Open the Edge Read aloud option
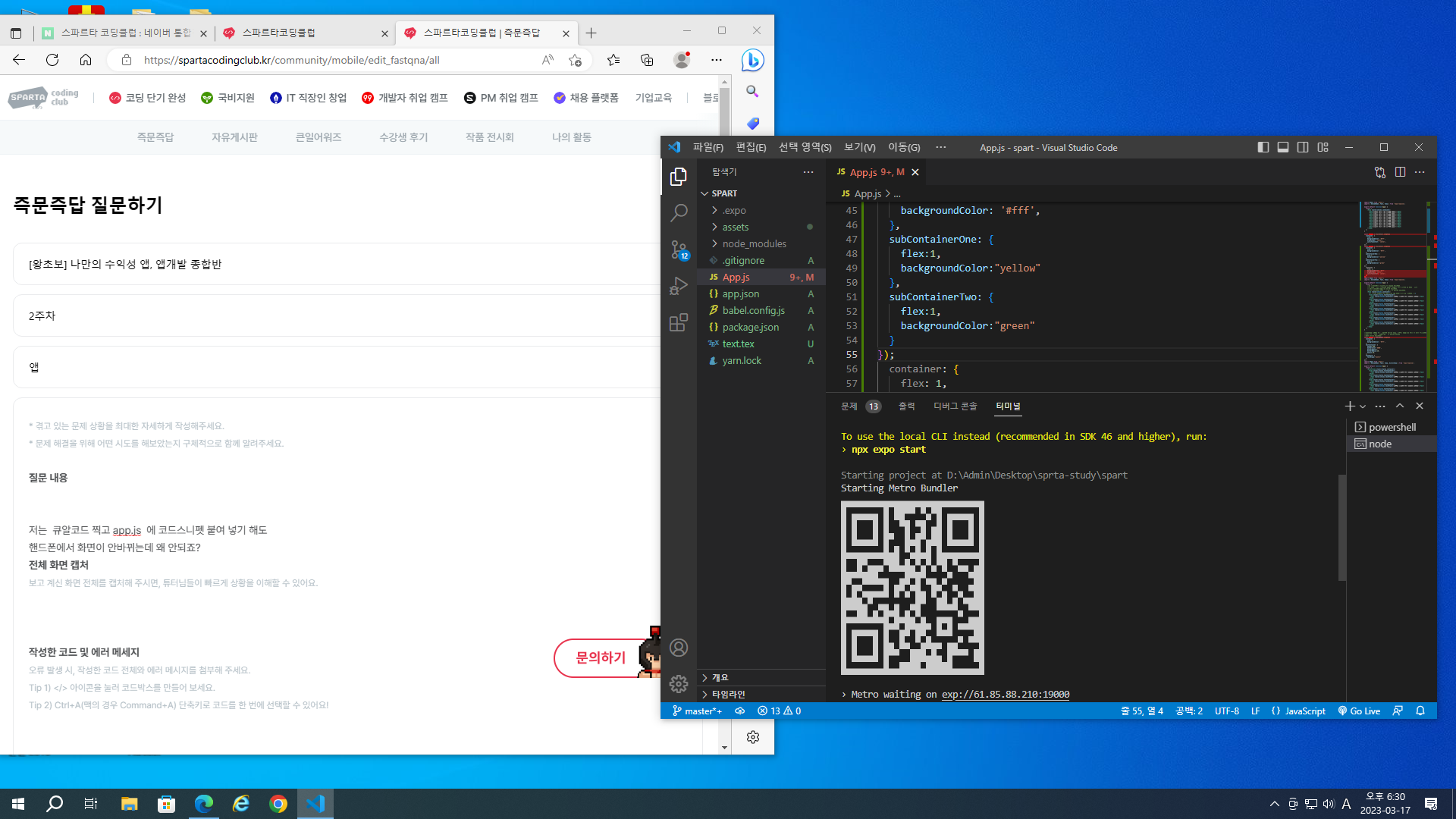1456x819 pixels. point(548,60)
